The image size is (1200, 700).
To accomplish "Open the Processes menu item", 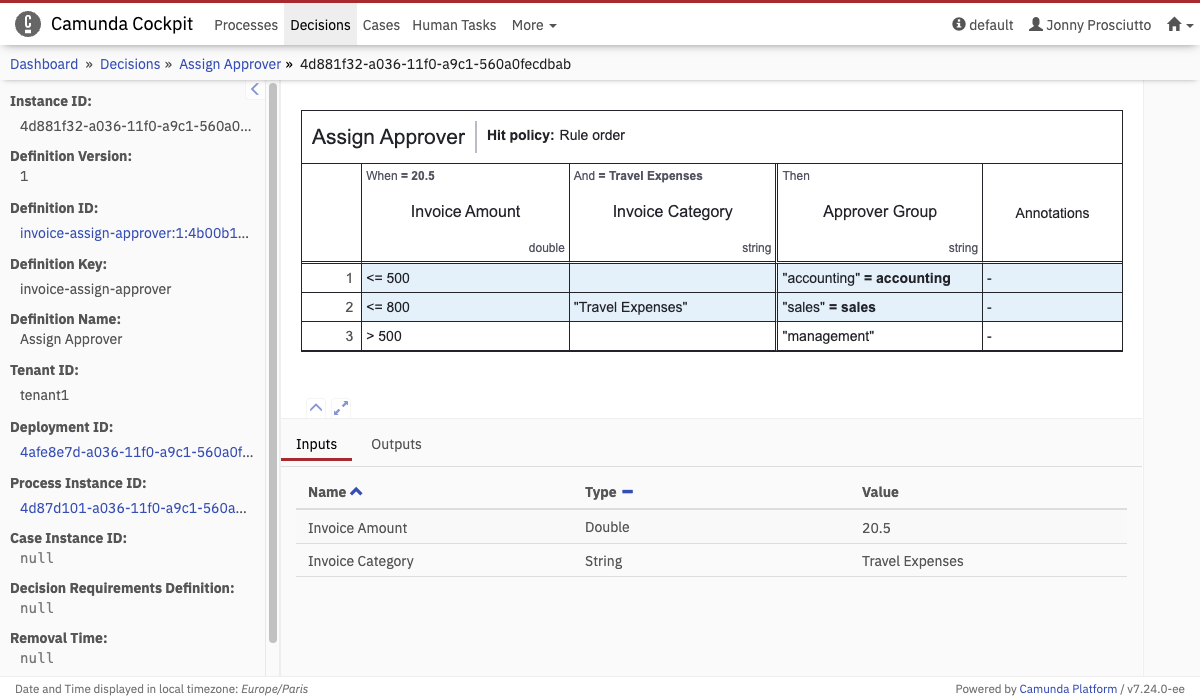I will coord(246,25).
